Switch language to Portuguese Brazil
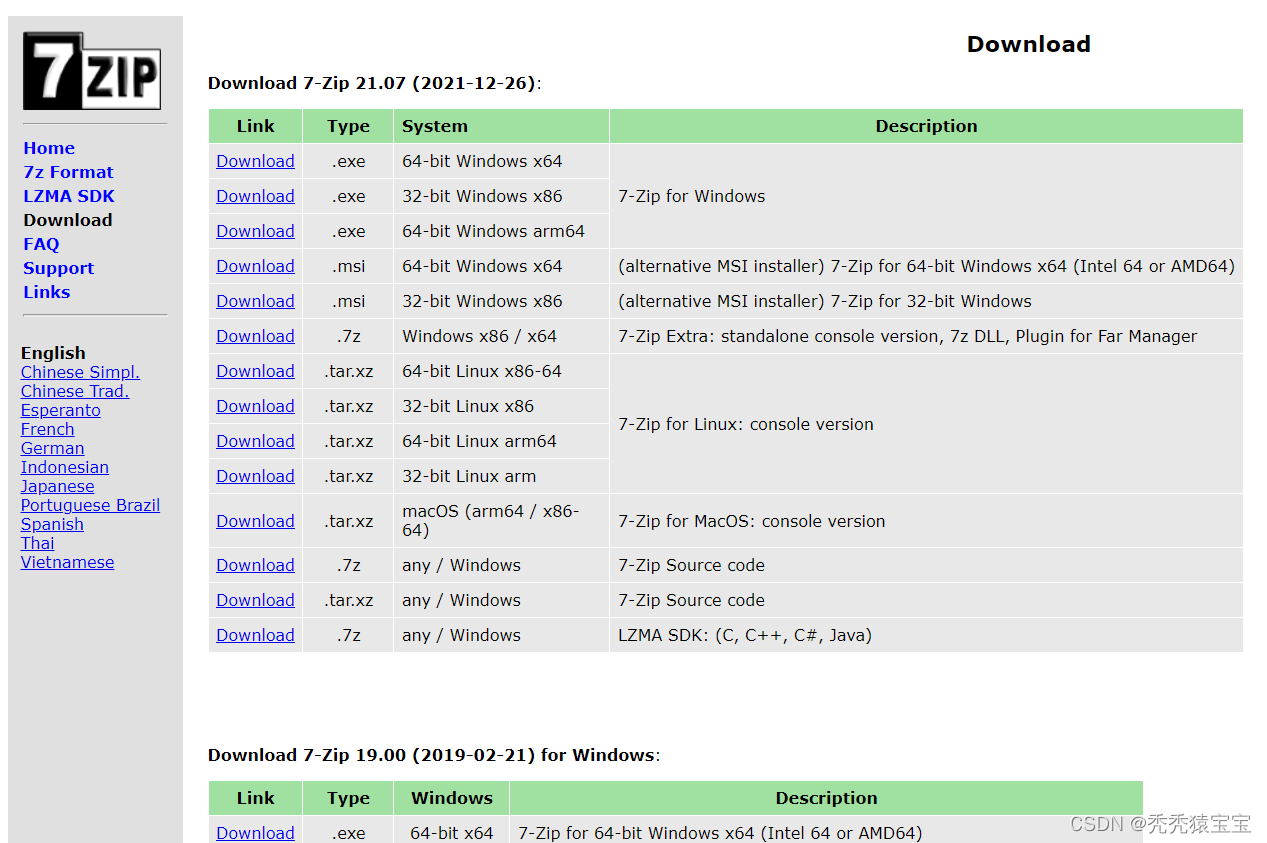This screenshot has width=1267, height=843. pos(90,505)
